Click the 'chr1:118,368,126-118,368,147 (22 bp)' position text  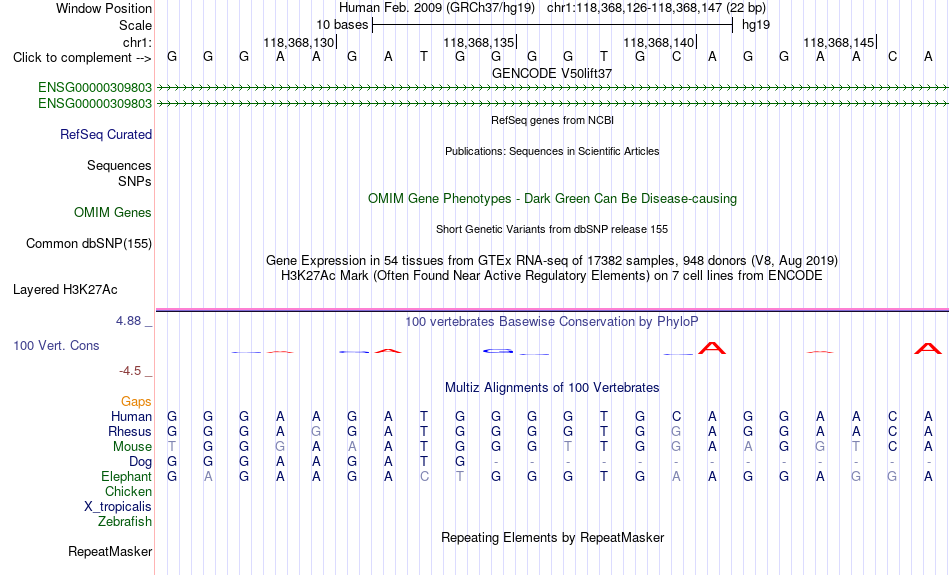[x=656, y=8]
